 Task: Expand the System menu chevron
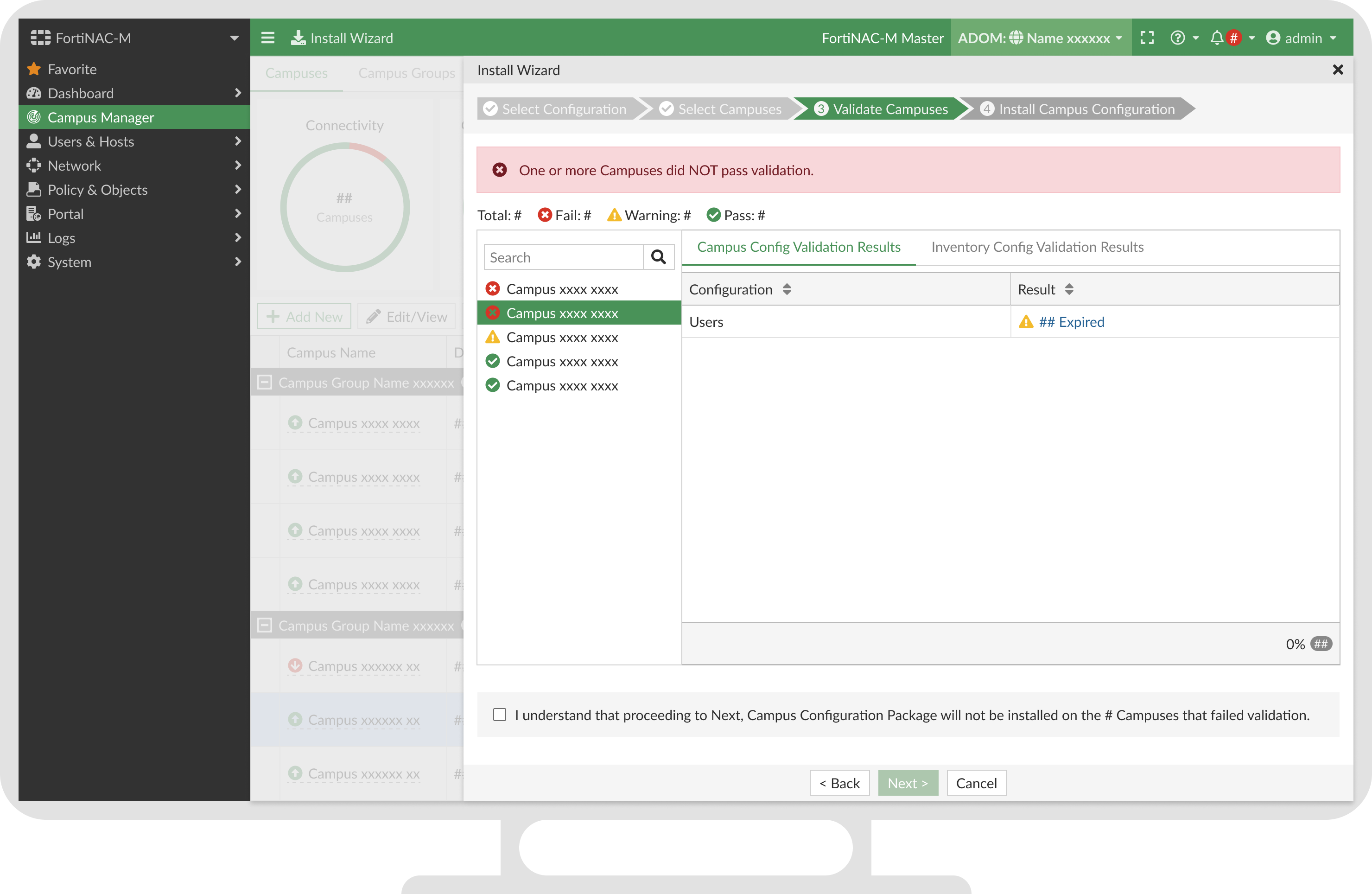238,262
